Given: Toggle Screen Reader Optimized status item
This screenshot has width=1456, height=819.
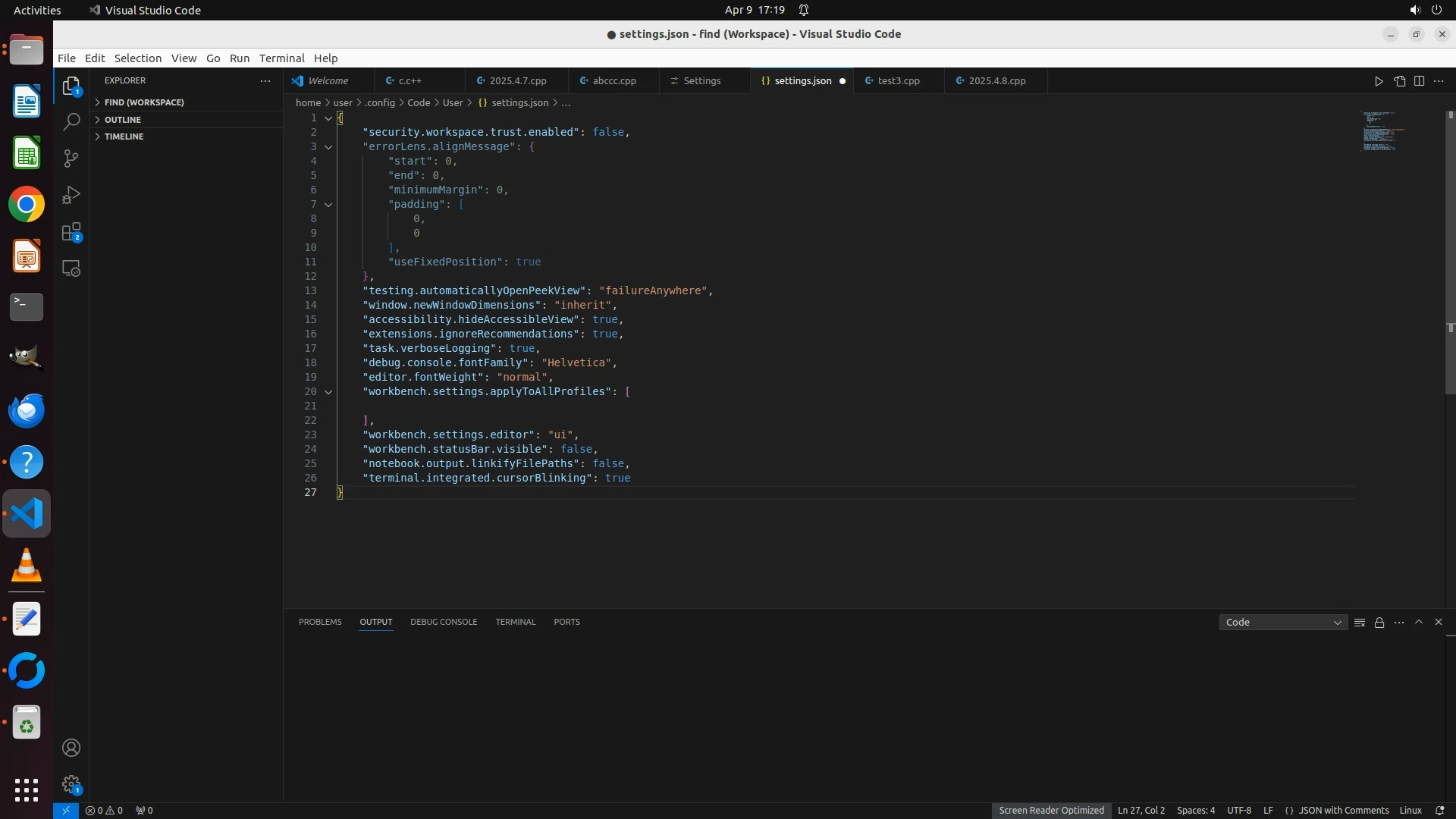Looking at the screenshot, I should tap(1051, 811).
